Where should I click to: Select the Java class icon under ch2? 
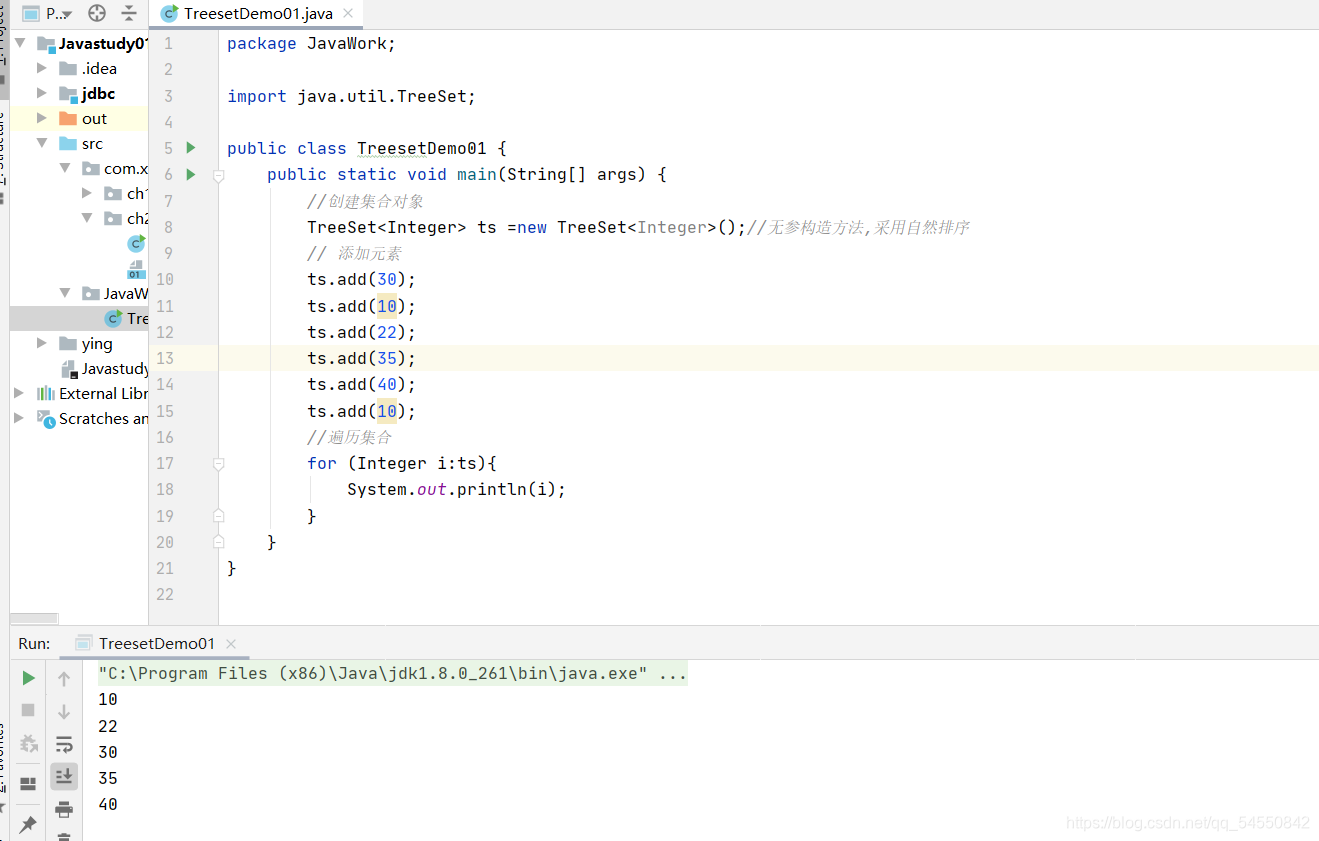136,243
